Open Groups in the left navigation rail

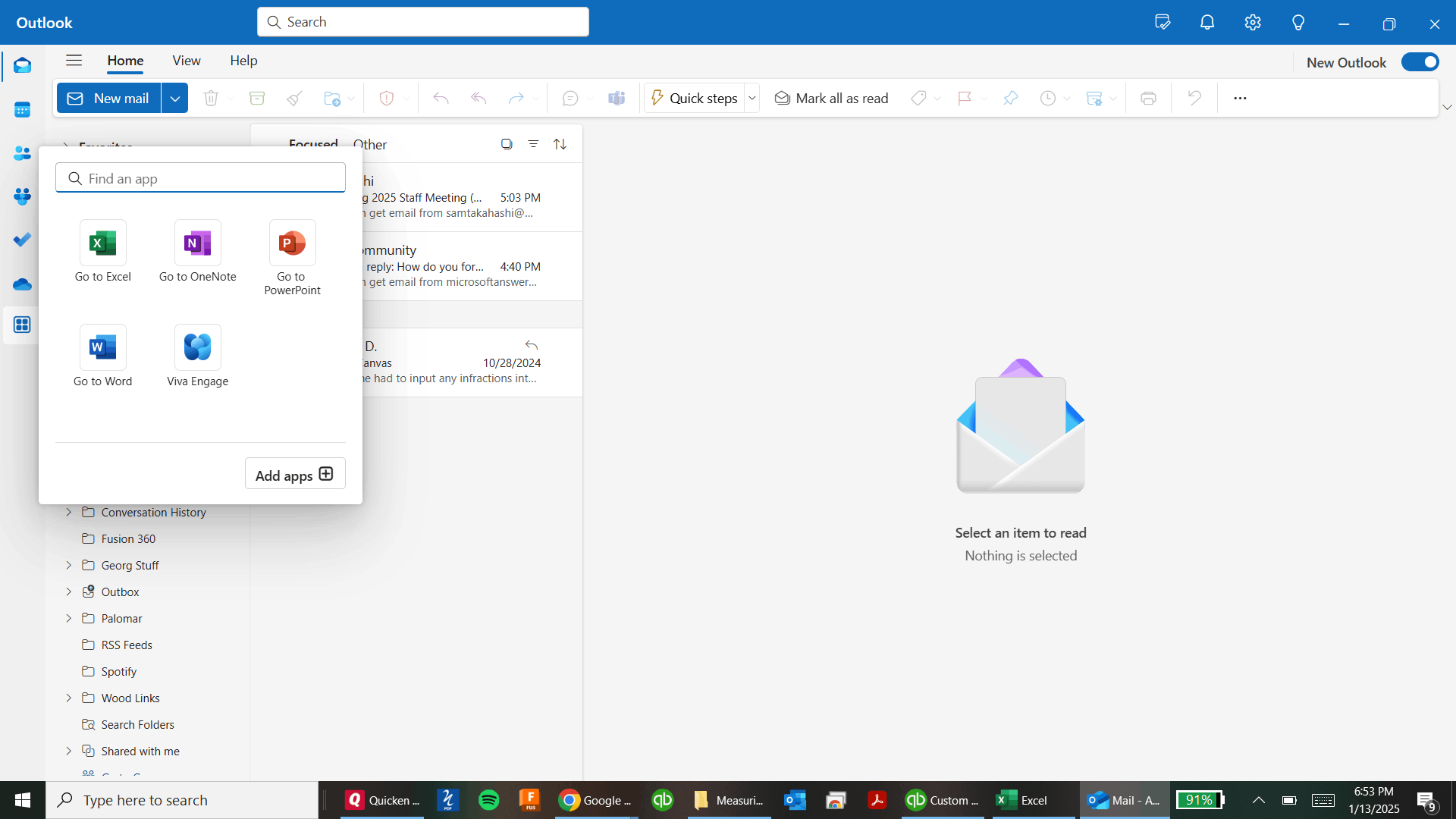[x=22, y=196]
